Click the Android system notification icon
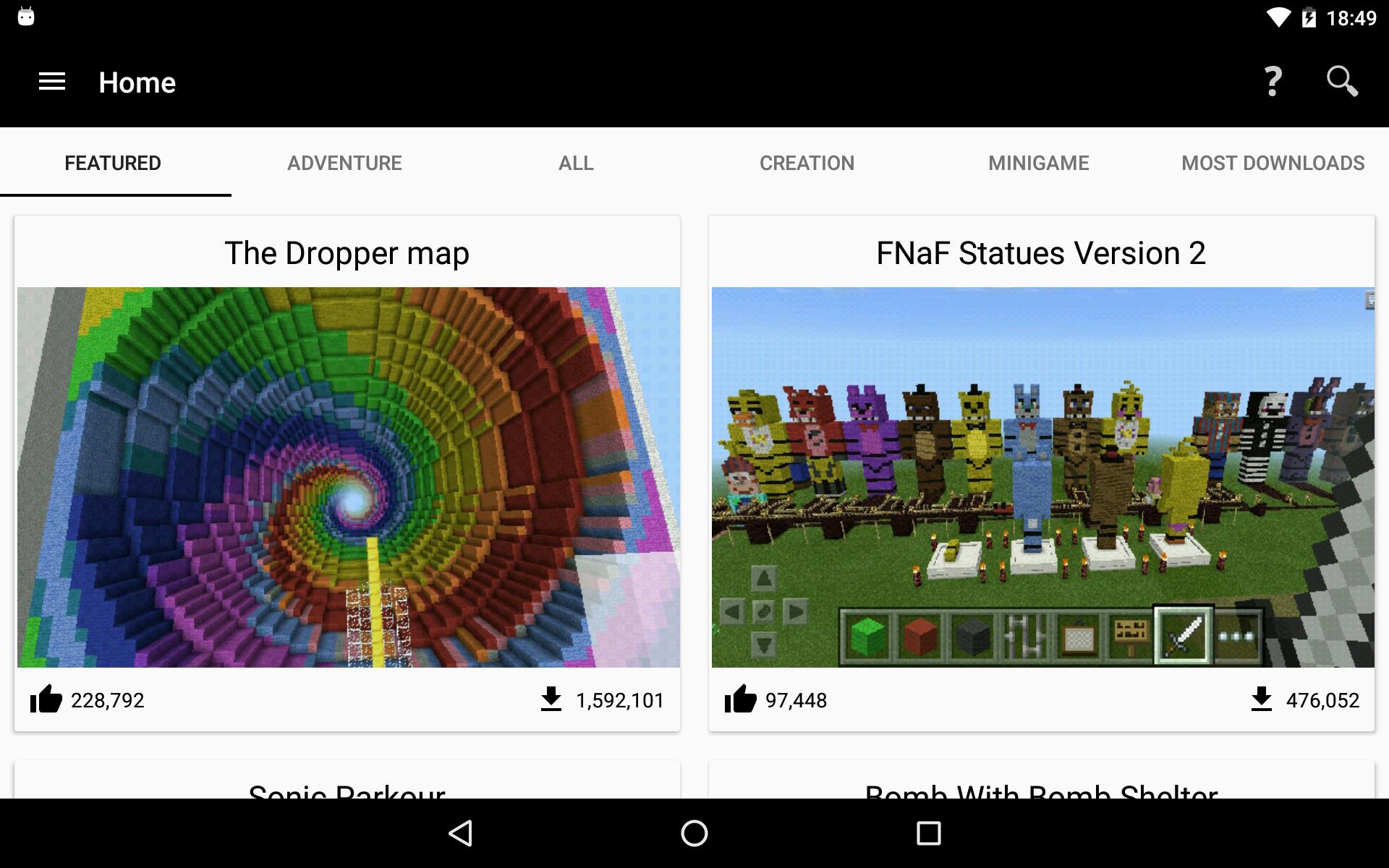1389x868 pixels. (29, 17)
